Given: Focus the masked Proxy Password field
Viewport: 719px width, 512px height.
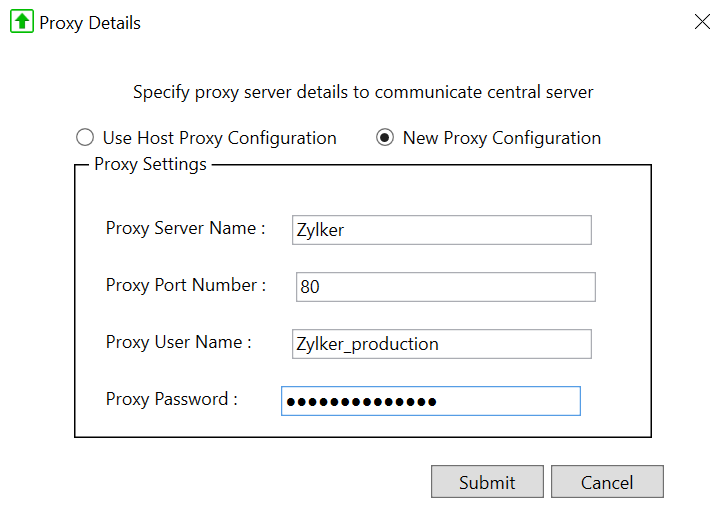Looking at the screenshot, I should pyautogui.click(x=430, y=401).
